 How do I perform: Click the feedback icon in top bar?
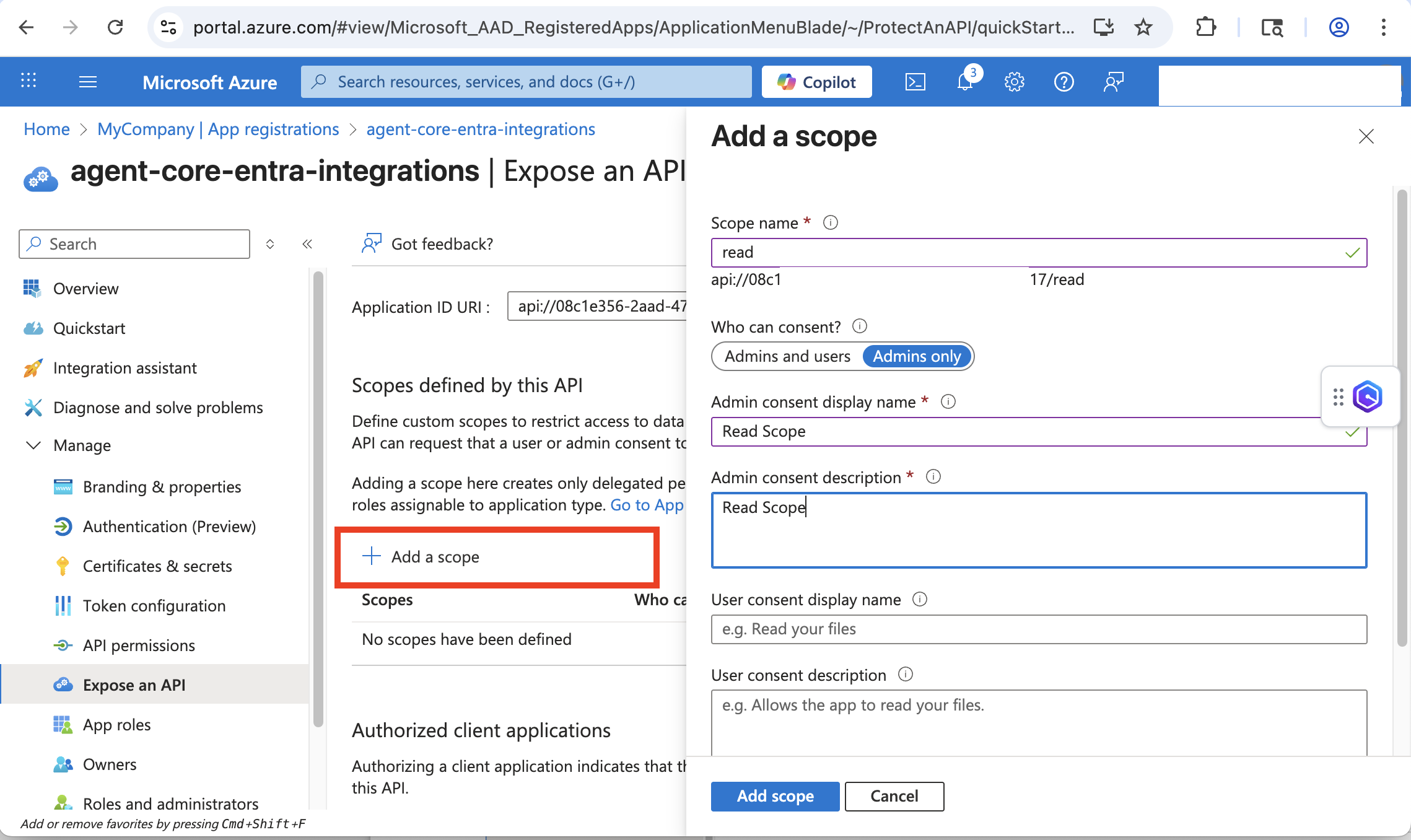[x=1113, y=82]
